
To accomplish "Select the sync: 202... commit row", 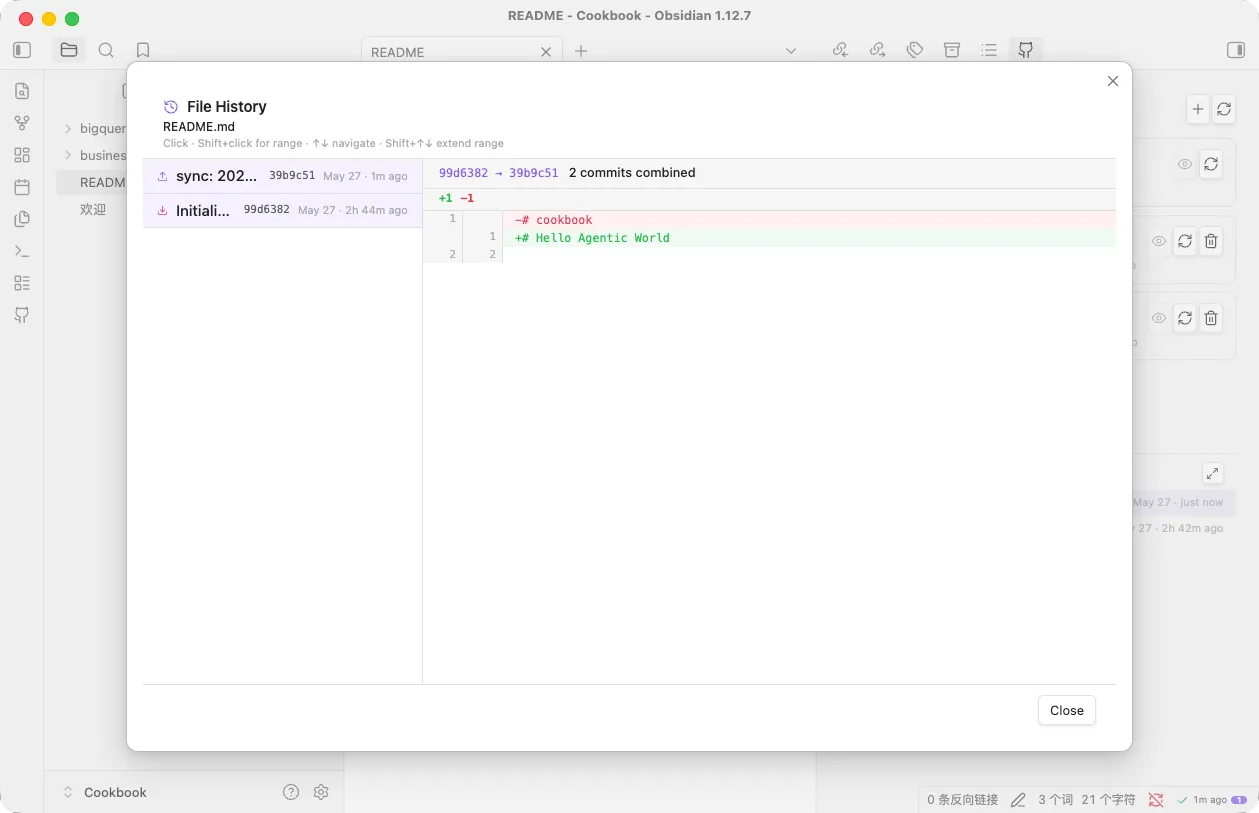I will click(282, 176).
